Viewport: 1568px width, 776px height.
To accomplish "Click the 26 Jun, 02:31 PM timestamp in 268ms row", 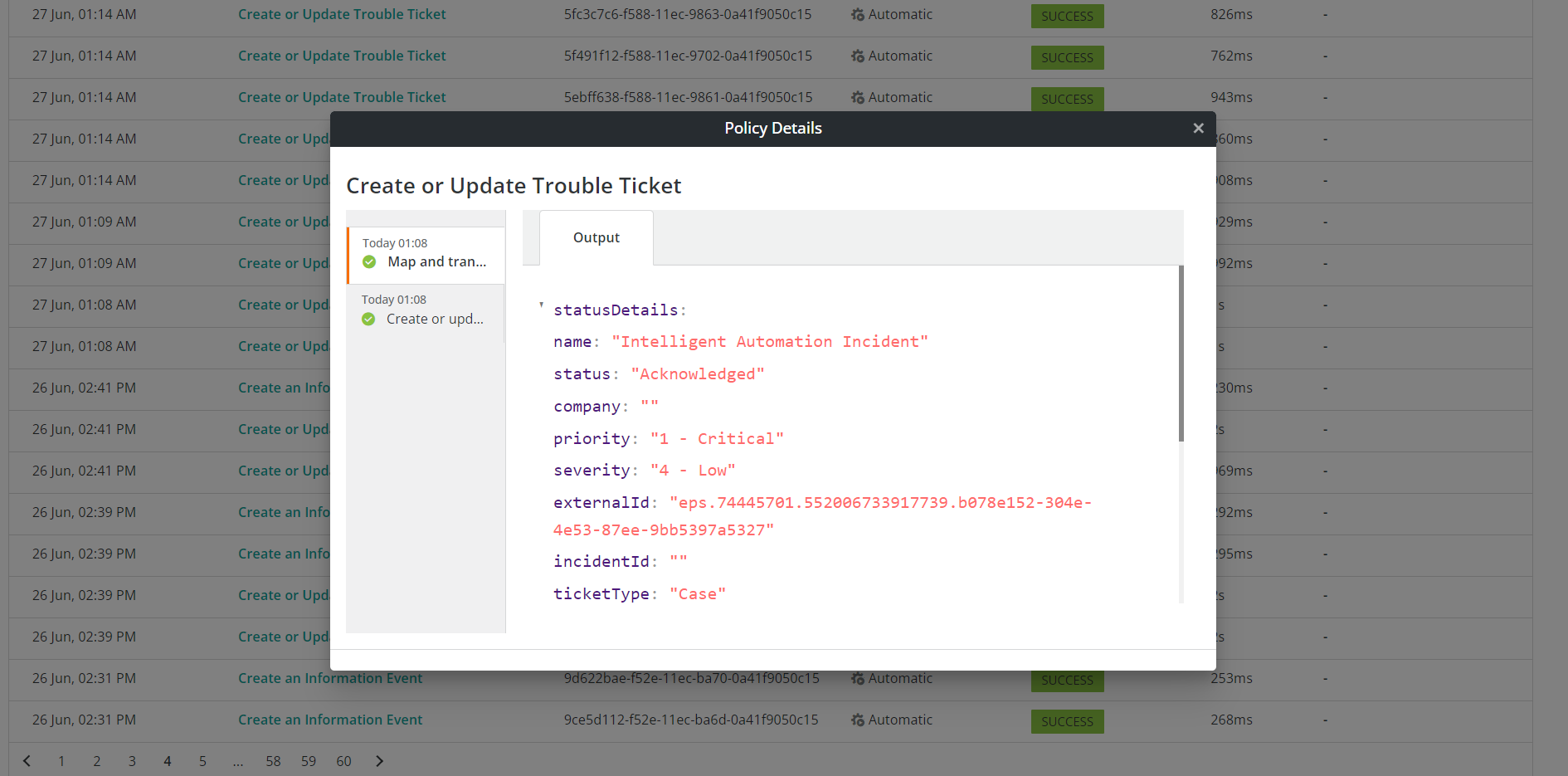I will 84,720.
